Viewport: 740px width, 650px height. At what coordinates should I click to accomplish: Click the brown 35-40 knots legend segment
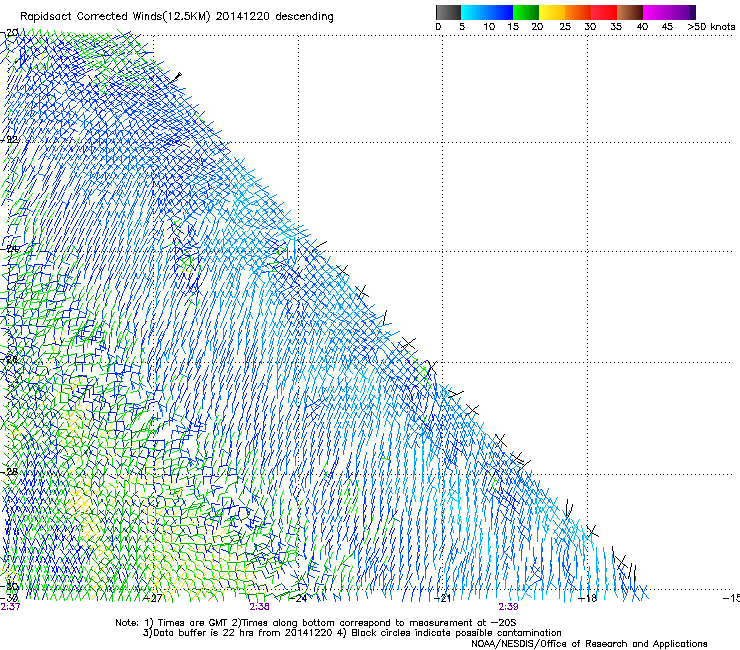(x=630, y=12)
